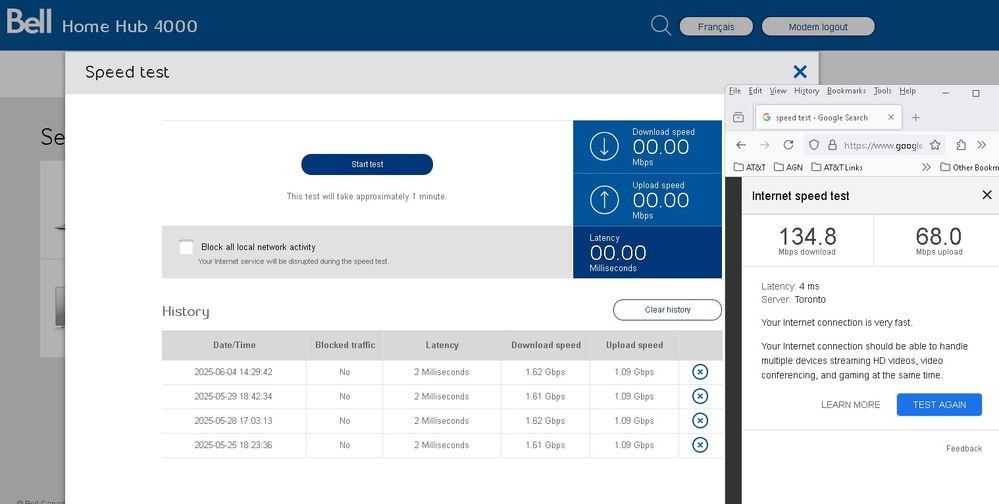
Task: Click the TEST AGAIN button
Action: pyautogui.click(x=939, y=404)
